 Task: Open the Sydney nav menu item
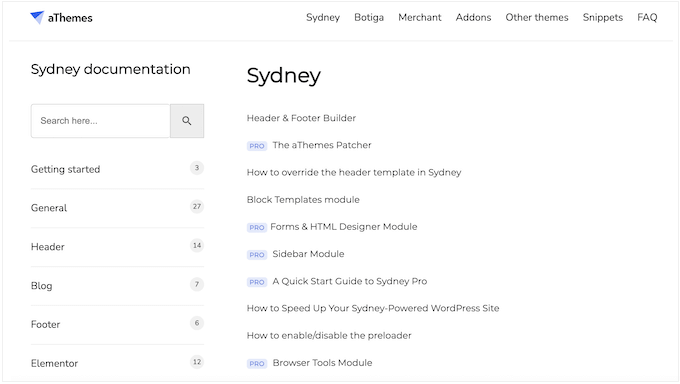[x=323, y=17]
